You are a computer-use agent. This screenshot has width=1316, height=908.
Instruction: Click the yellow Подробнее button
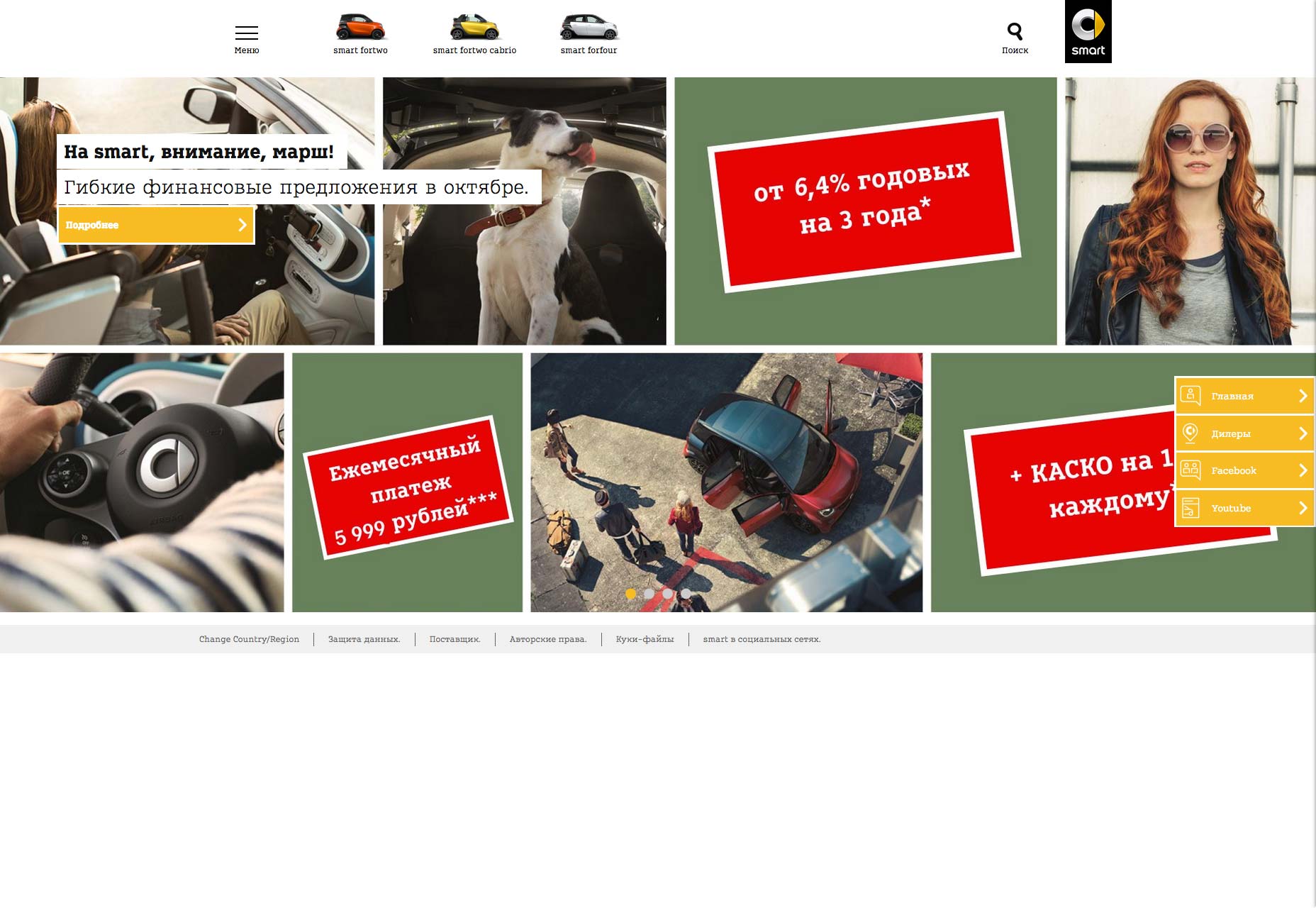[156, 225]
